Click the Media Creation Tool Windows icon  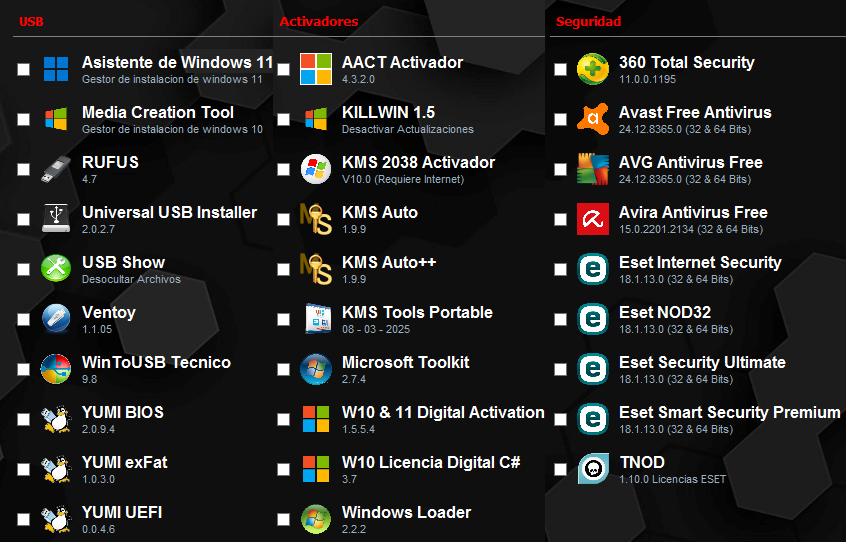pos(56,119)
